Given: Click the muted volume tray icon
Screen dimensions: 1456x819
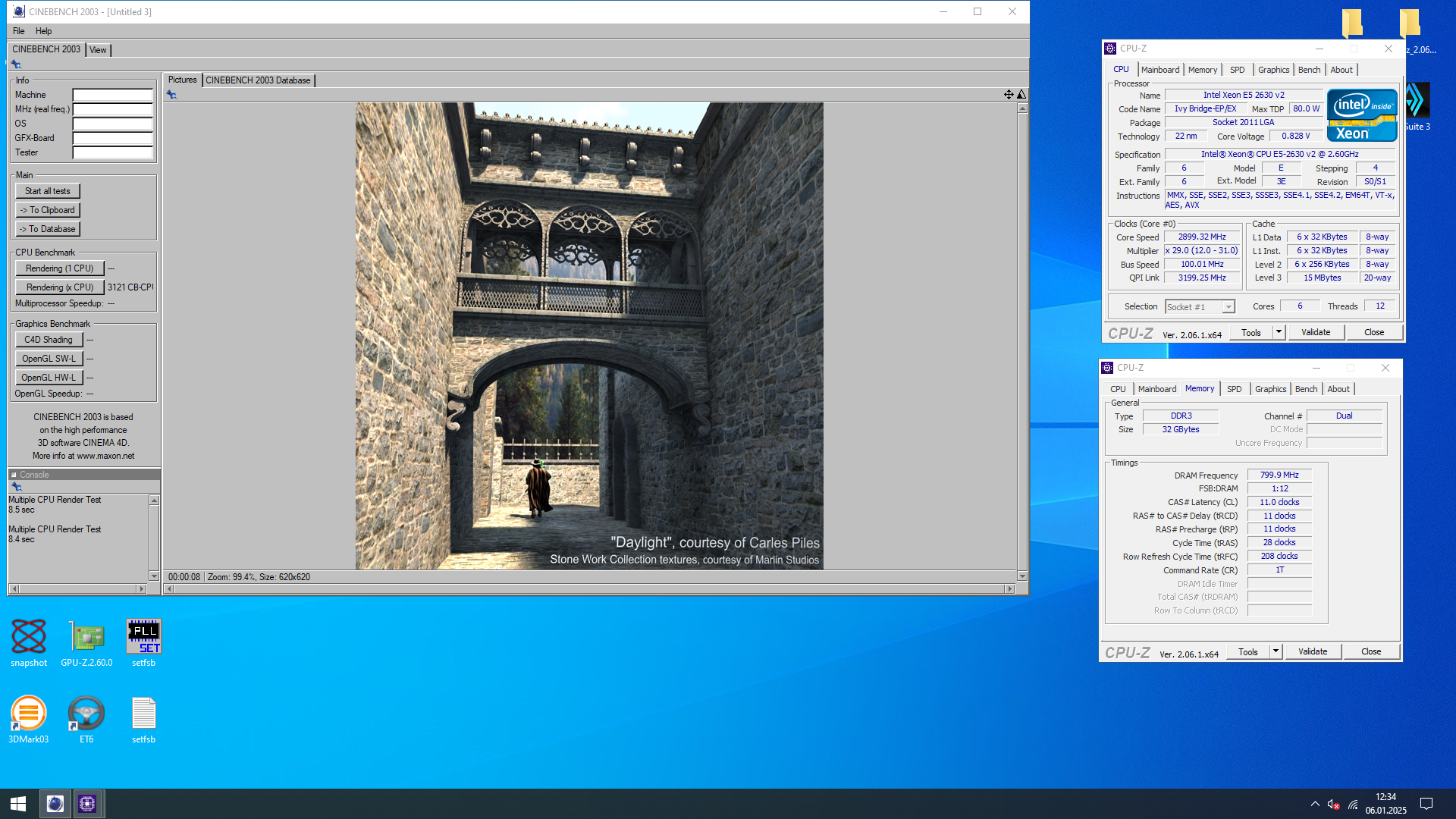Looking at the screenshot, I should click(1333, 805).
